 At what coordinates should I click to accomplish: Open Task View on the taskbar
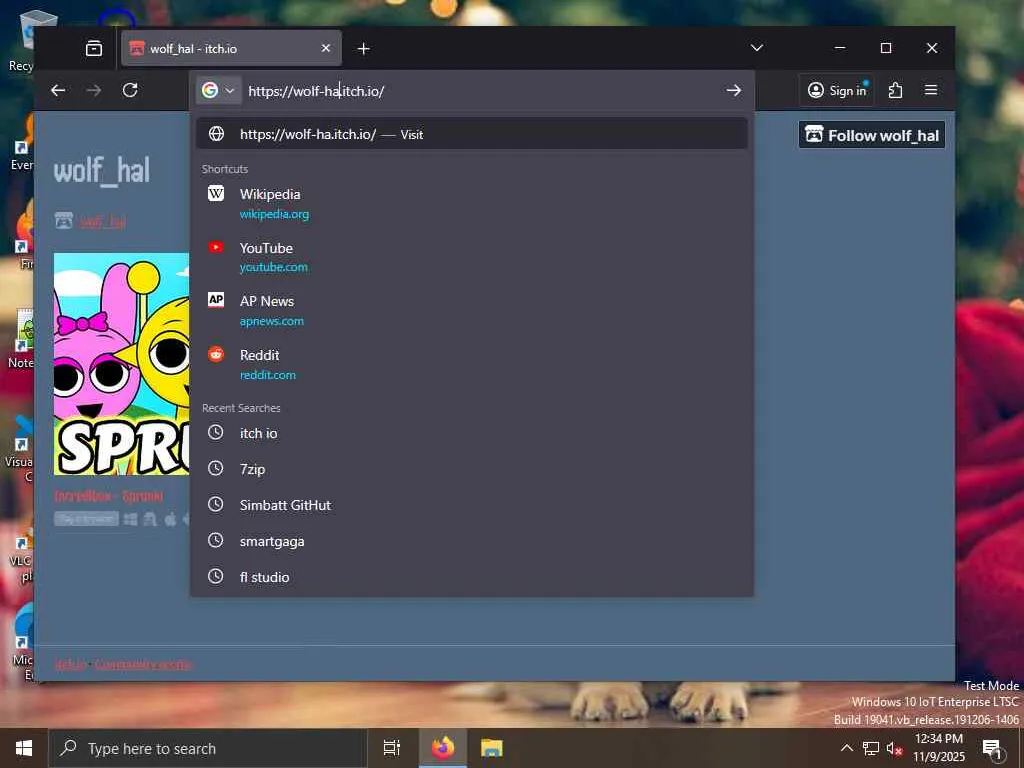391,748
